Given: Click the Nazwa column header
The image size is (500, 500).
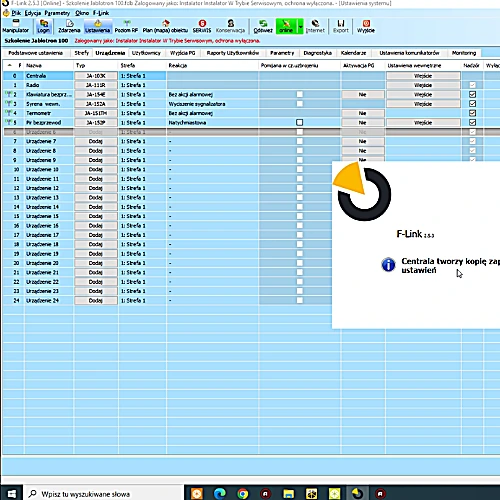Looking at the screenshot, I should pos(49,65).
